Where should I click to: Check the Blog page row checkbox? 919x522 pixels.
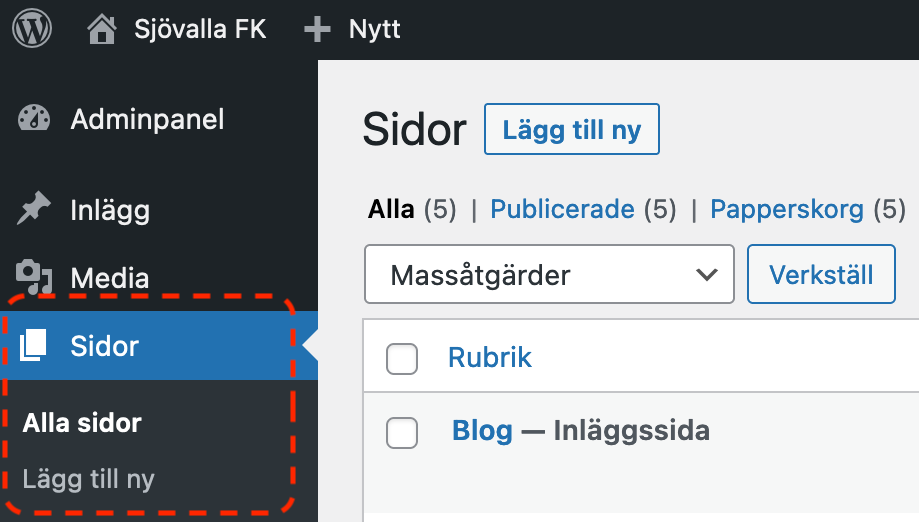402,432
